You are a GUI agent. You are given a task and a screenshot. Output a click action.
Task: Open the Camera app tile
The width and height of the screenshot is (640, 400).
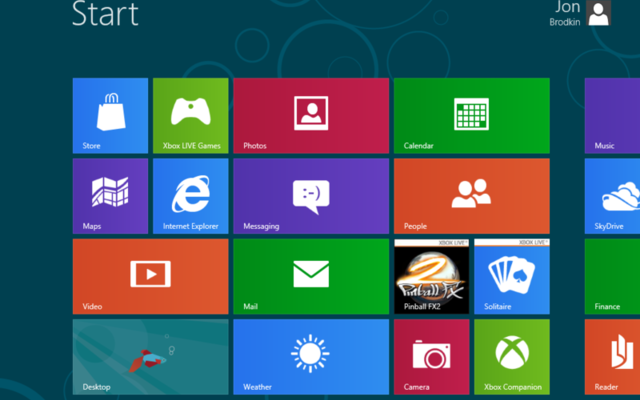[x=431, y=357]
